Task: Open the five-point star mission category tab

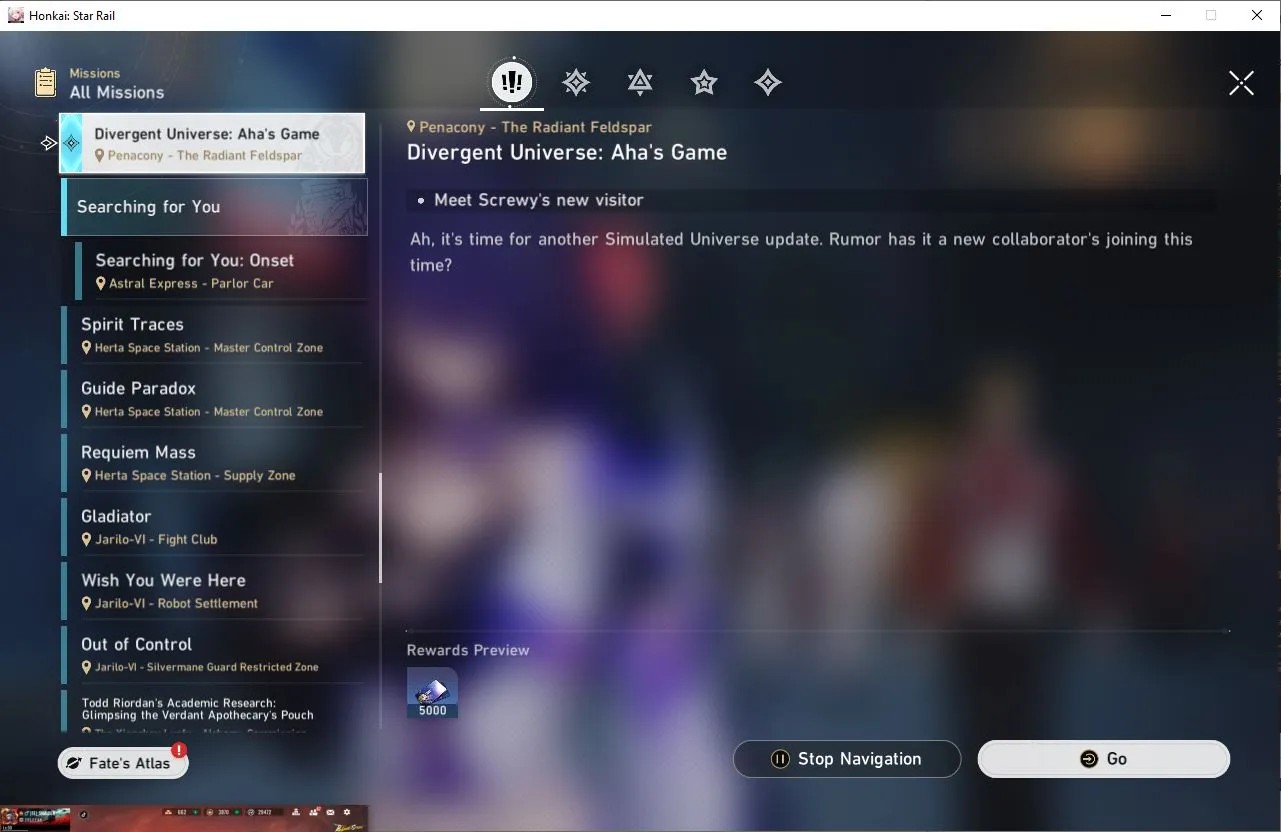Action: [x=704, y=82]
